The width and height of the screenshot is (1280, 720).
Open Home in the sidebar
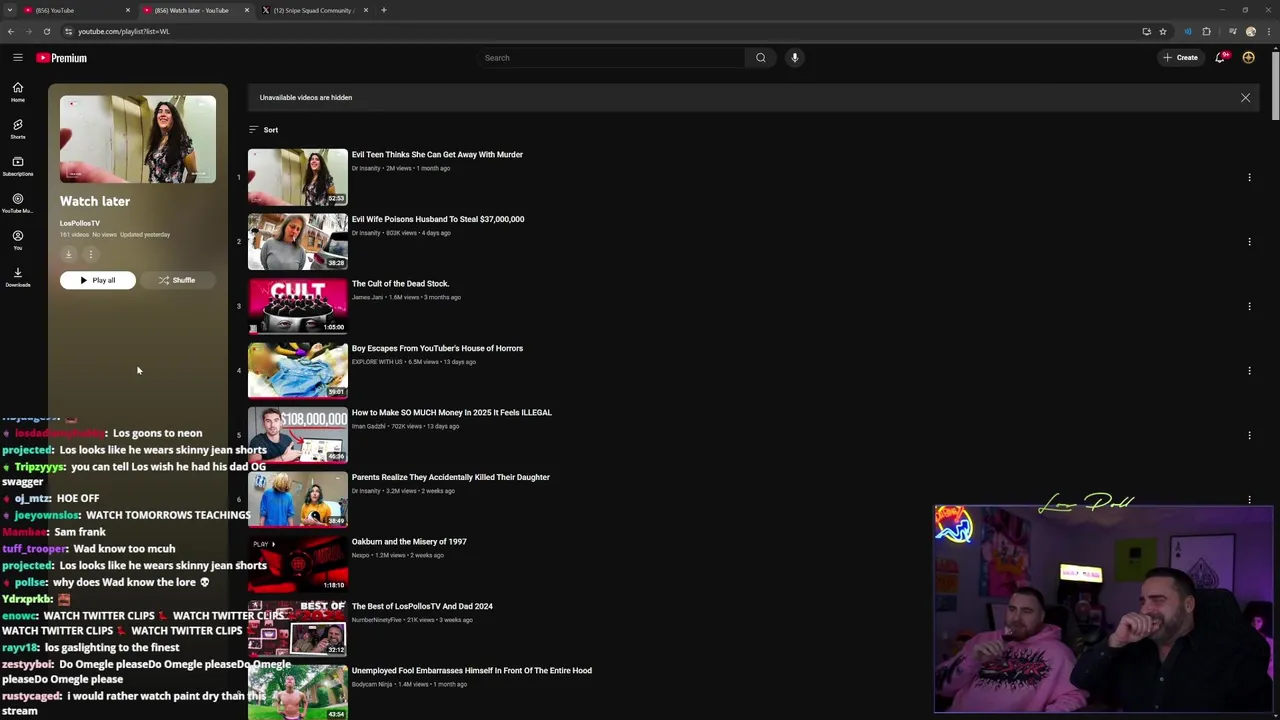[x=18, y=92]
